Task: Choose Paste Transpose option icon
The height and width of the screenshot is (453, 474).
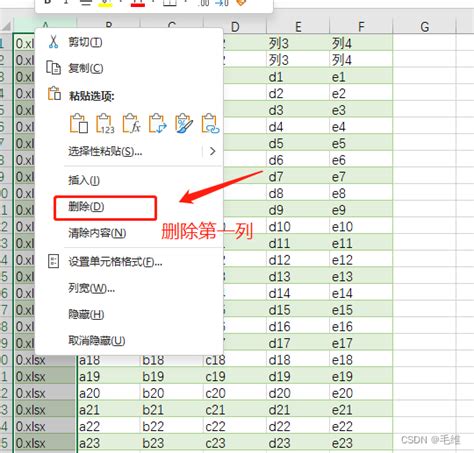Action: pos(157,123)
